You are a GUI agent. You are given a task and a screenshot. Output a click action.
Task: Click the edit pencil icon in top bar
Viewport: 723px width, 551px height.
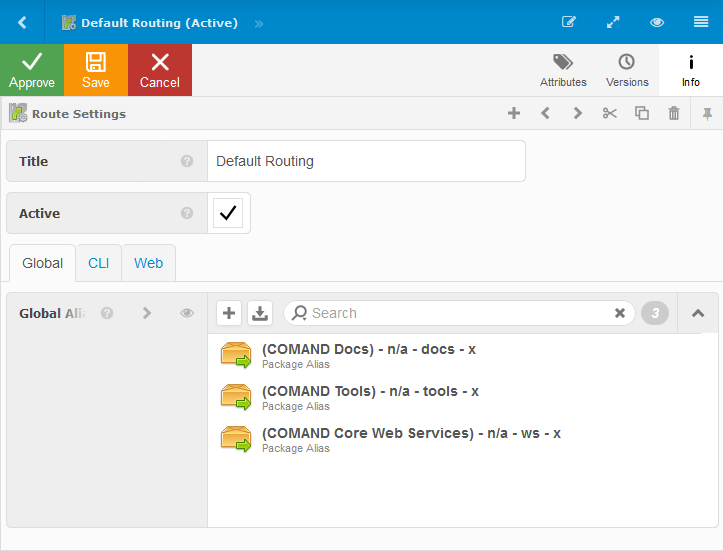[x=569, y=22]
